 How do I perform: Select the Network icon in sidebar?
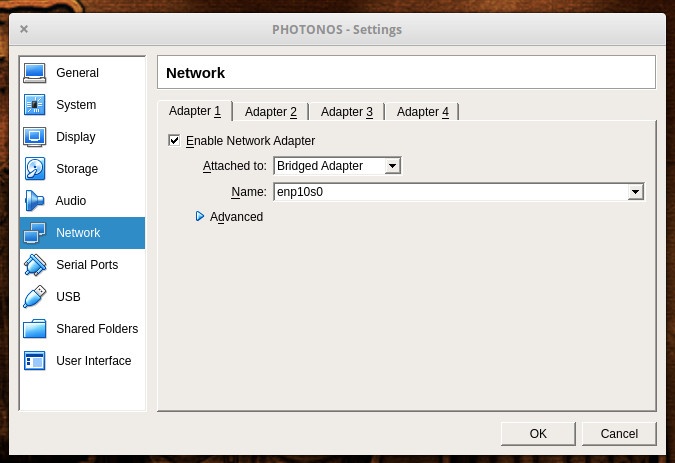coord(35,233)
